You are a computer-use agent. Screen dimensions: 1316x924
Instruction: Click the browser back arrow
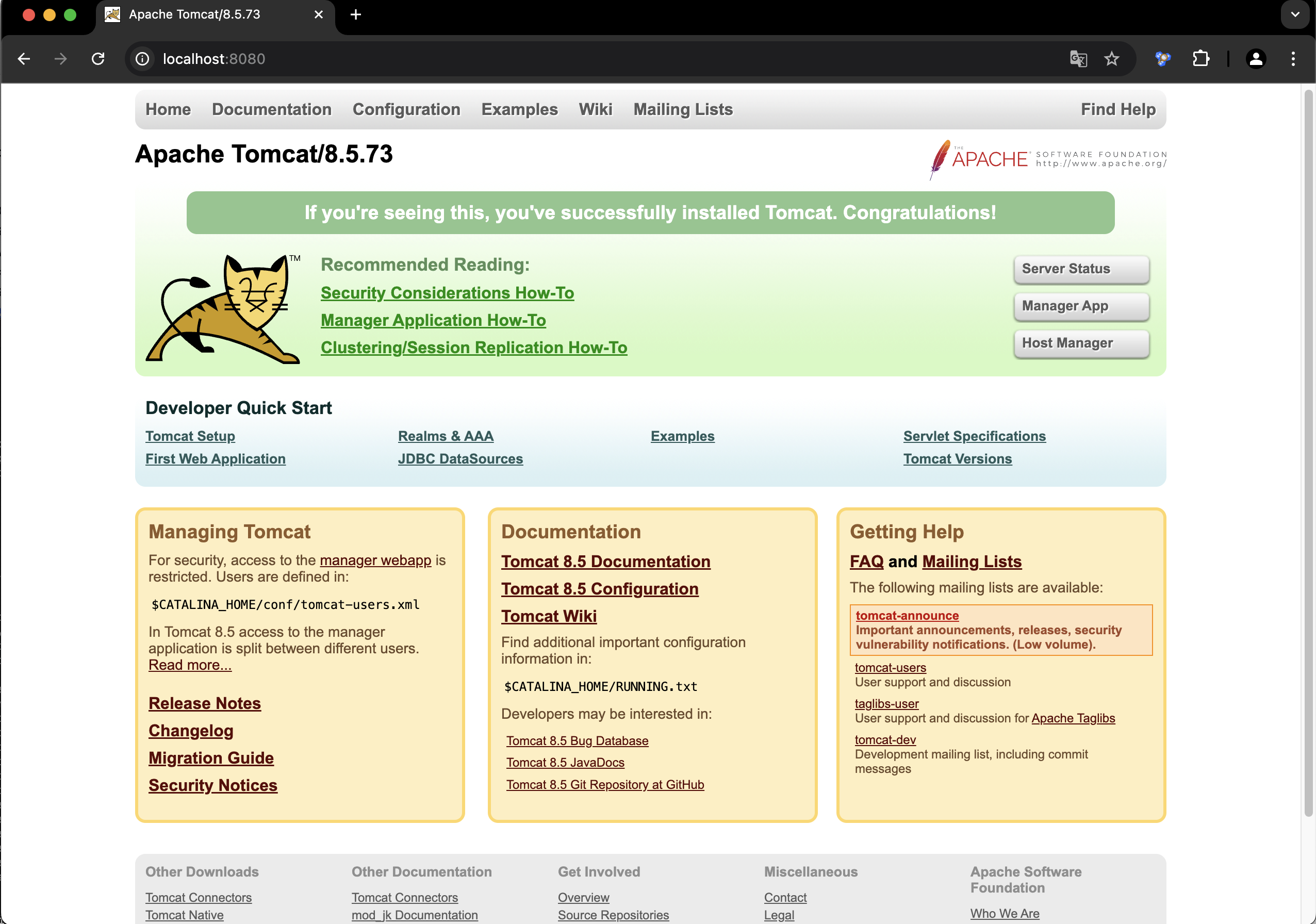24,58
